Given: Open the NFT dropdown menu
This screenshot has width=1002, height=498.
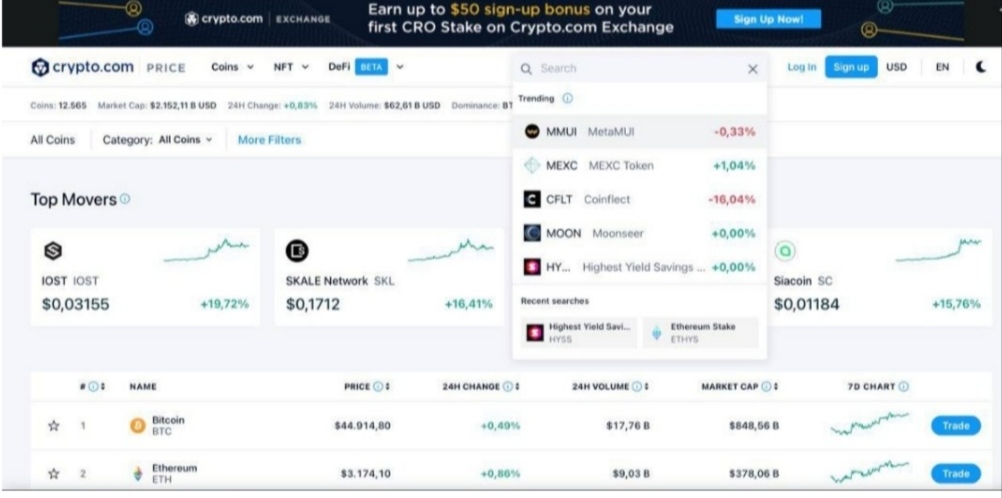Looking at the screenshot, I should pyautogui.click(x=291, y=67).
